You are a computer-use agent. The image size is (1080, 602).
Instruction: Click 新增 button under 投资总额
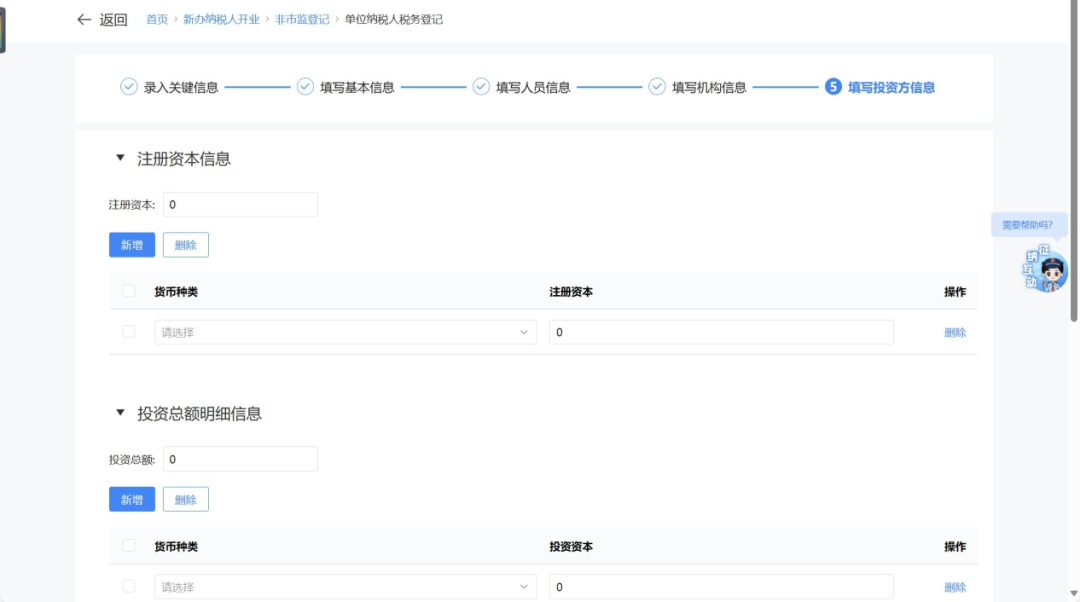tap(132, 500)
